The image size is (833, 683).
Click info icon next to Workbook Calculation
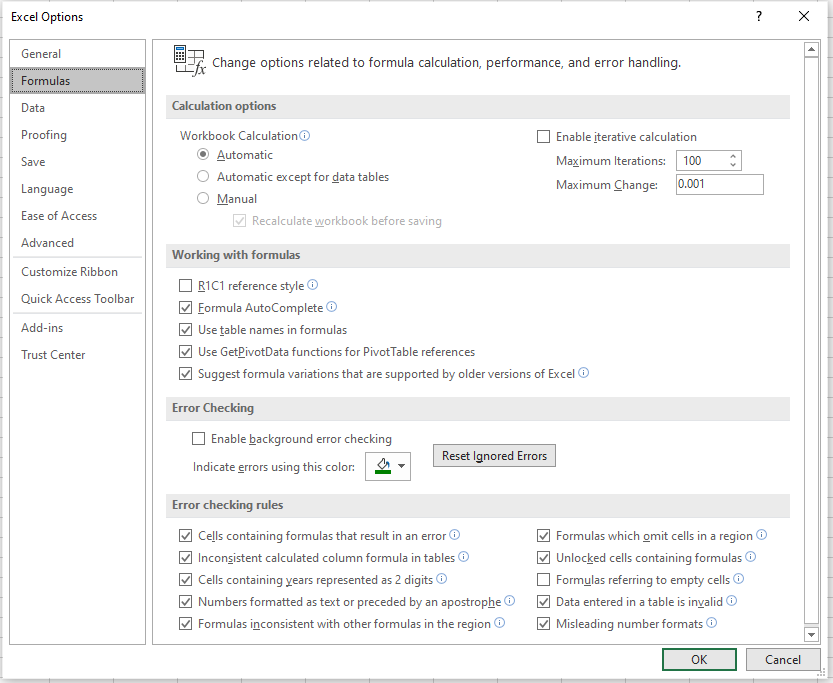click(305, 136)
